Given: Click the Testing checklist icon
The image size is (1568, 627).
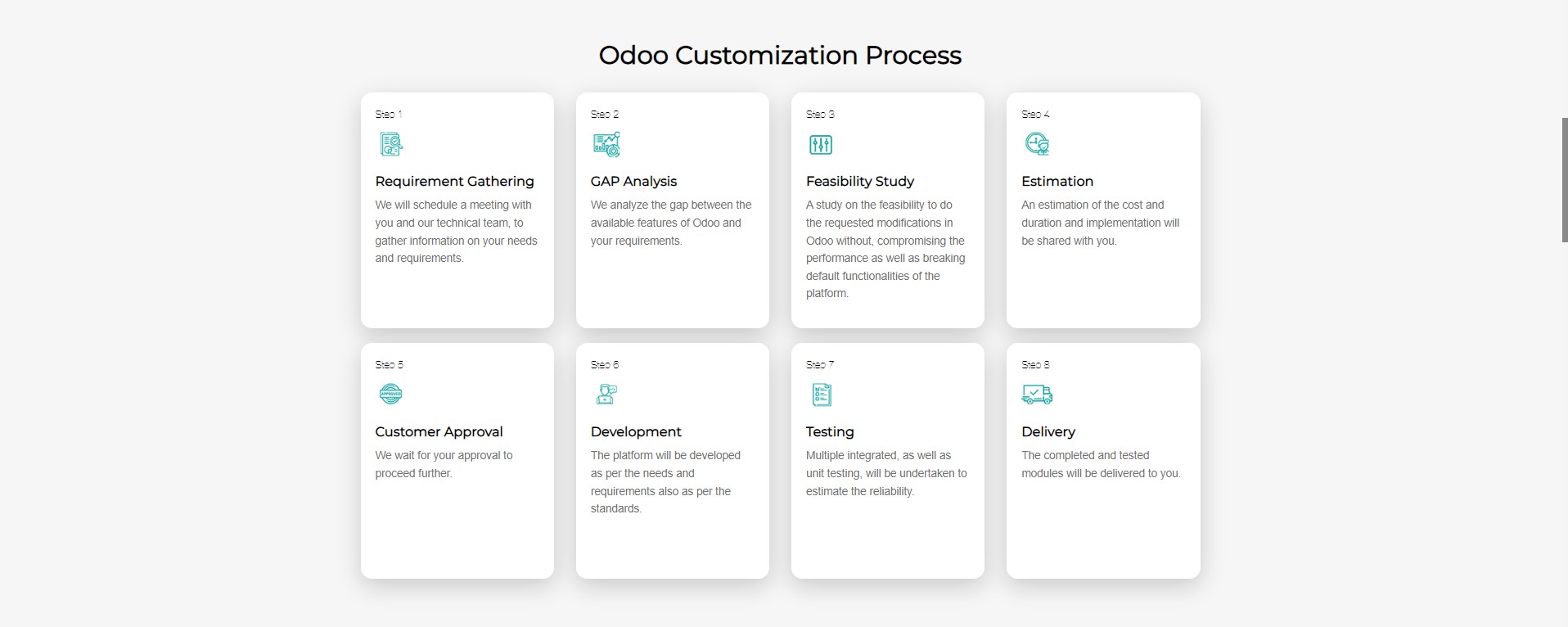Looking at the screenshot, I should coord(822,395).
